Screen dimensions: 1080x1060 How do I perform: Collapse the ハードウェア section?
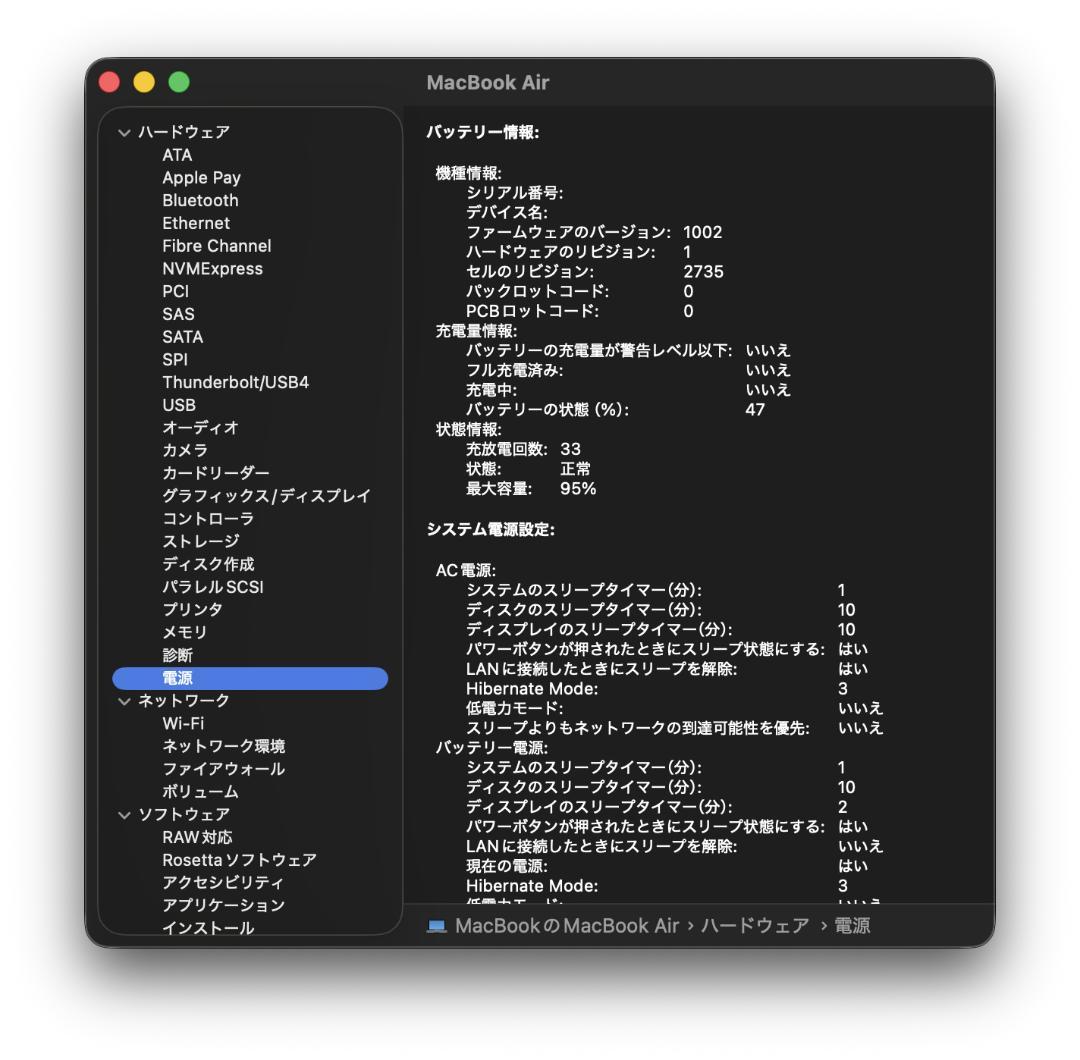(124, 131)
